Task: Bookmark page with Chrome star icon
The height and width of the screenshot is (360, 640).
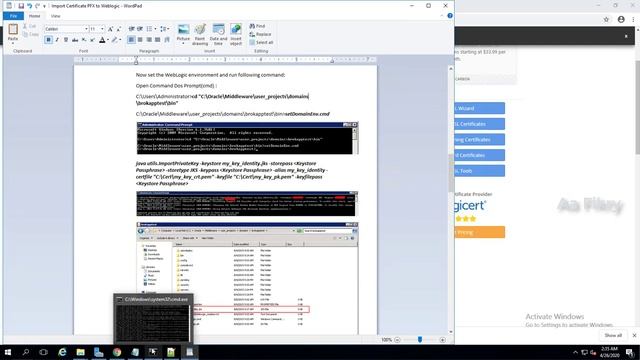Action: point(606,19)
